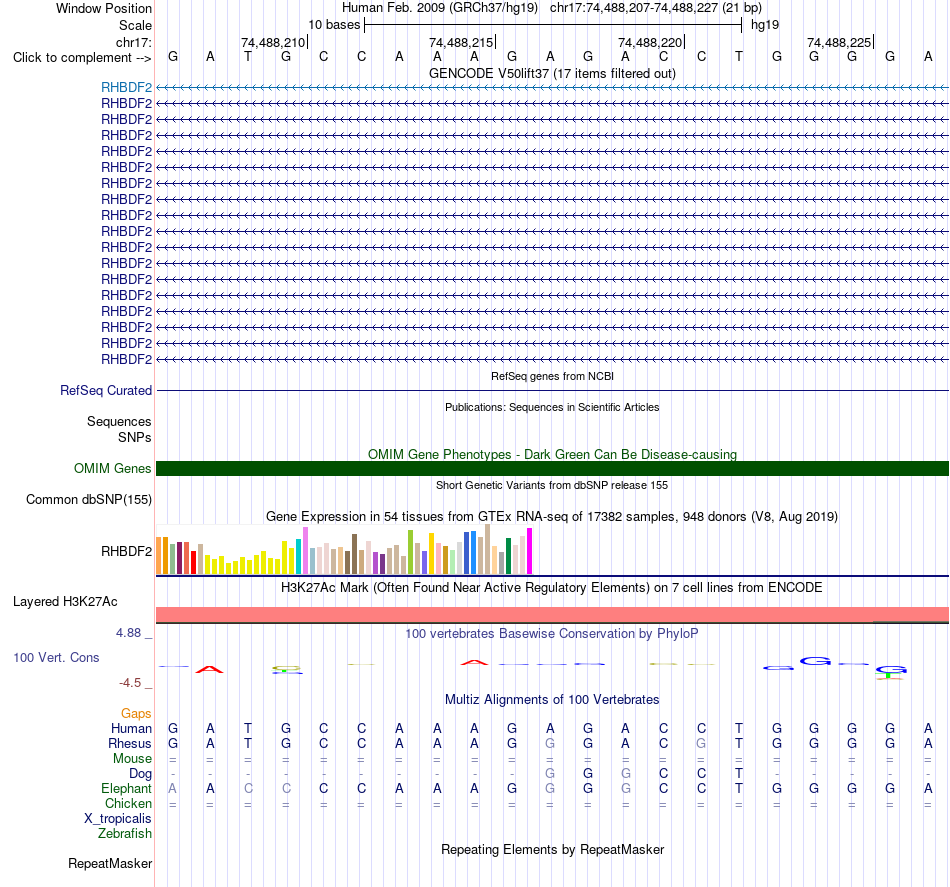Screen dimensions: 950x887
Task: Click the Layered H3K27Ac track label
Action: click(x=65, y=602)
